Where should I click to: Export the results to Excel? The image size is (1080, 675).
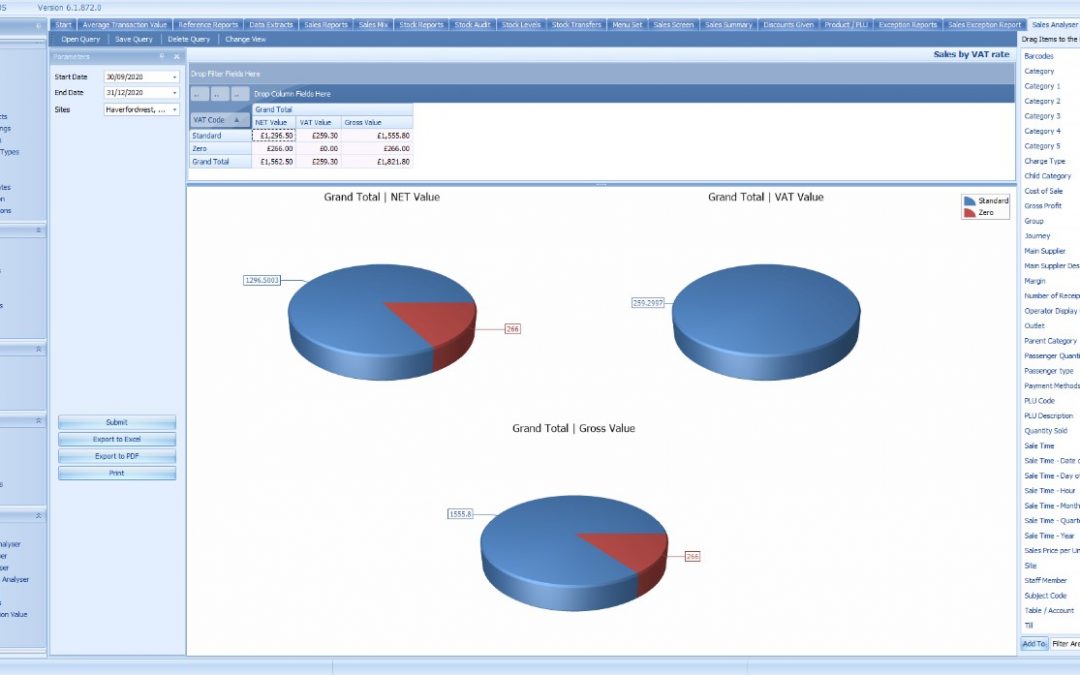tap(116, 439)
